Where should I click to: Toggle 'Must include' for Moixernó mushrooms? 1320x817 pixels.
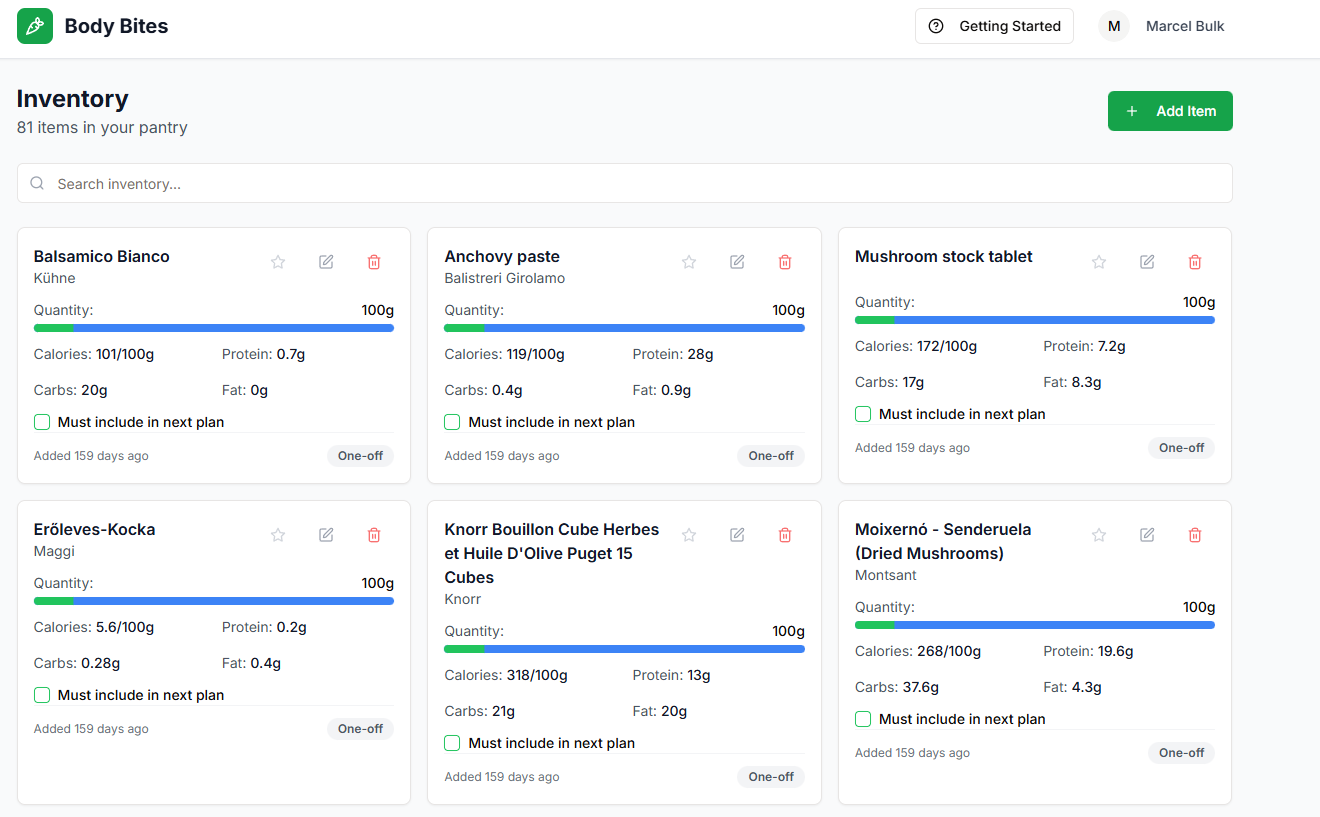(864, 719)
